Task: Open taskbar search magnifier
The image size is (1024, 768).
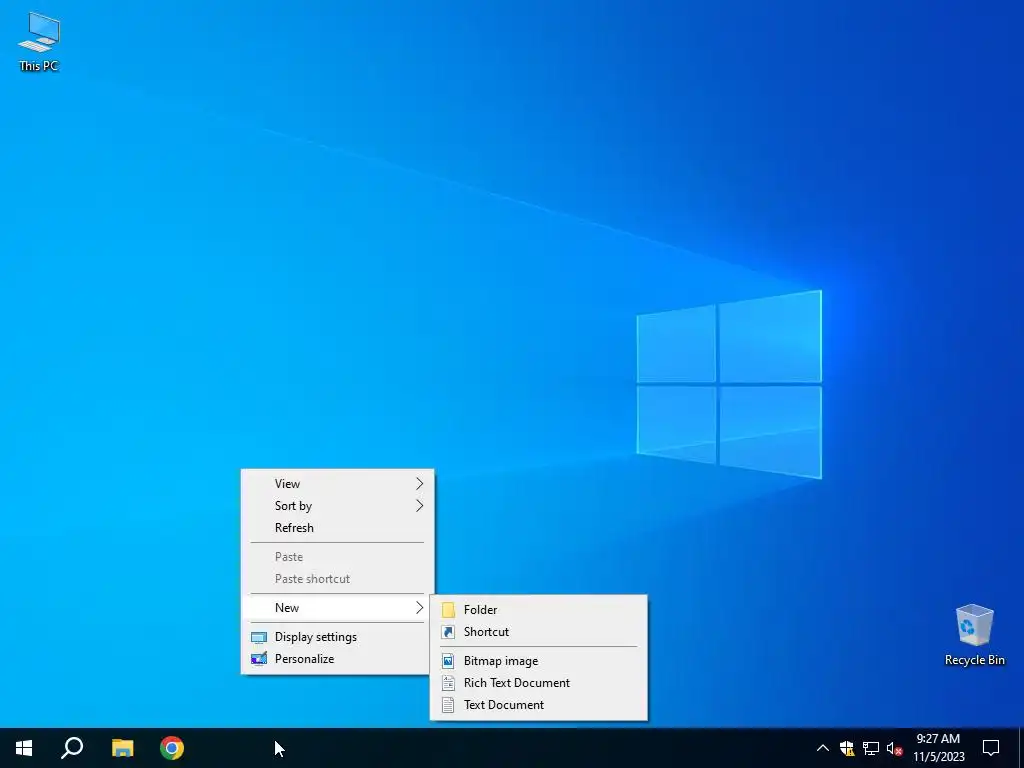Action: coord(72,748)
